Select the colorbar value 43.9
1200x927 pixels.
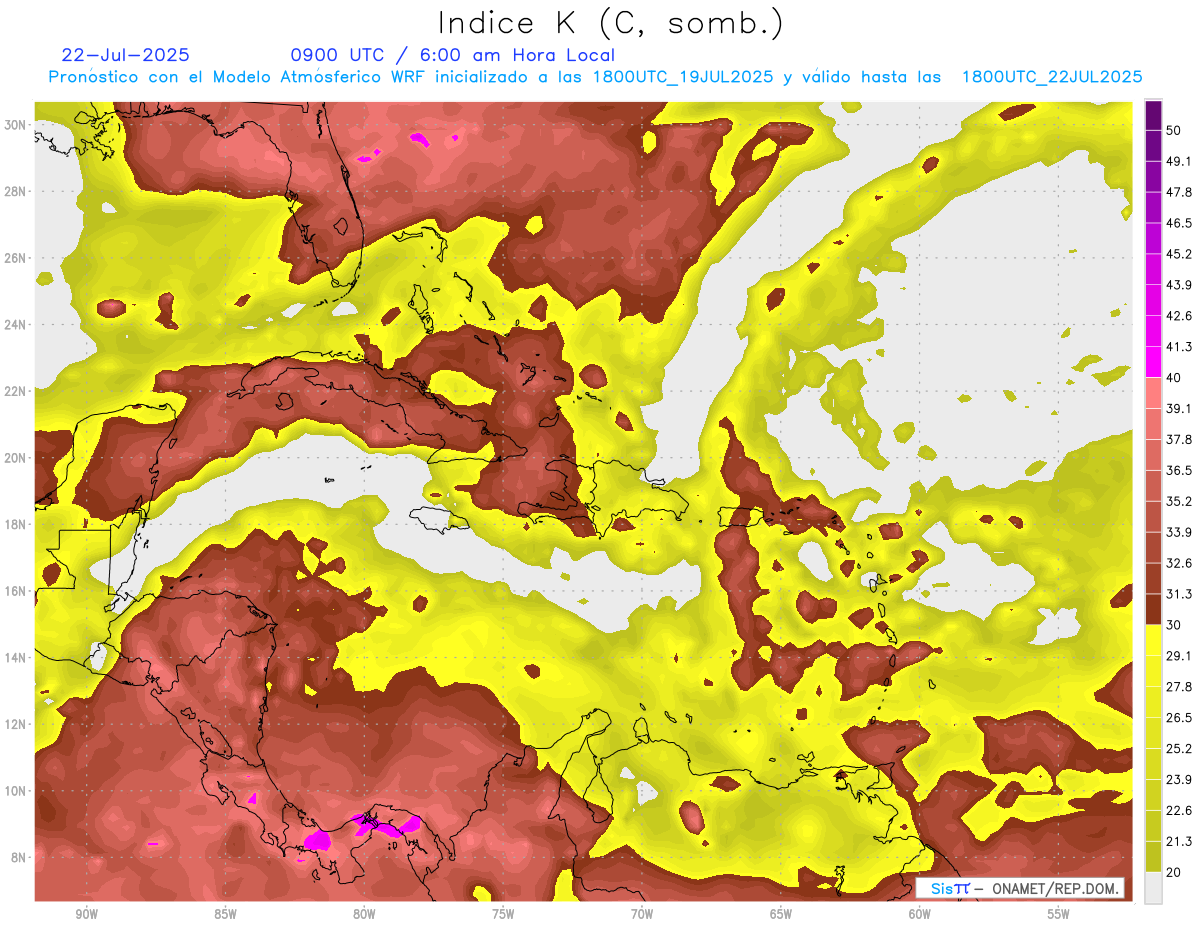(1178, 284)
